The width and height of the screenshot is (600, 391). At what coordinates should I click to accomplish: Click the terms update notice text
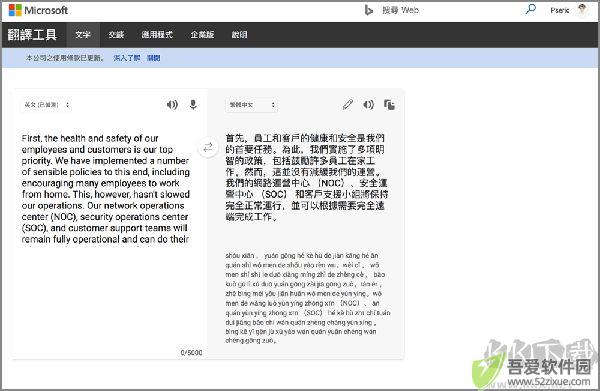click(65, 58)
